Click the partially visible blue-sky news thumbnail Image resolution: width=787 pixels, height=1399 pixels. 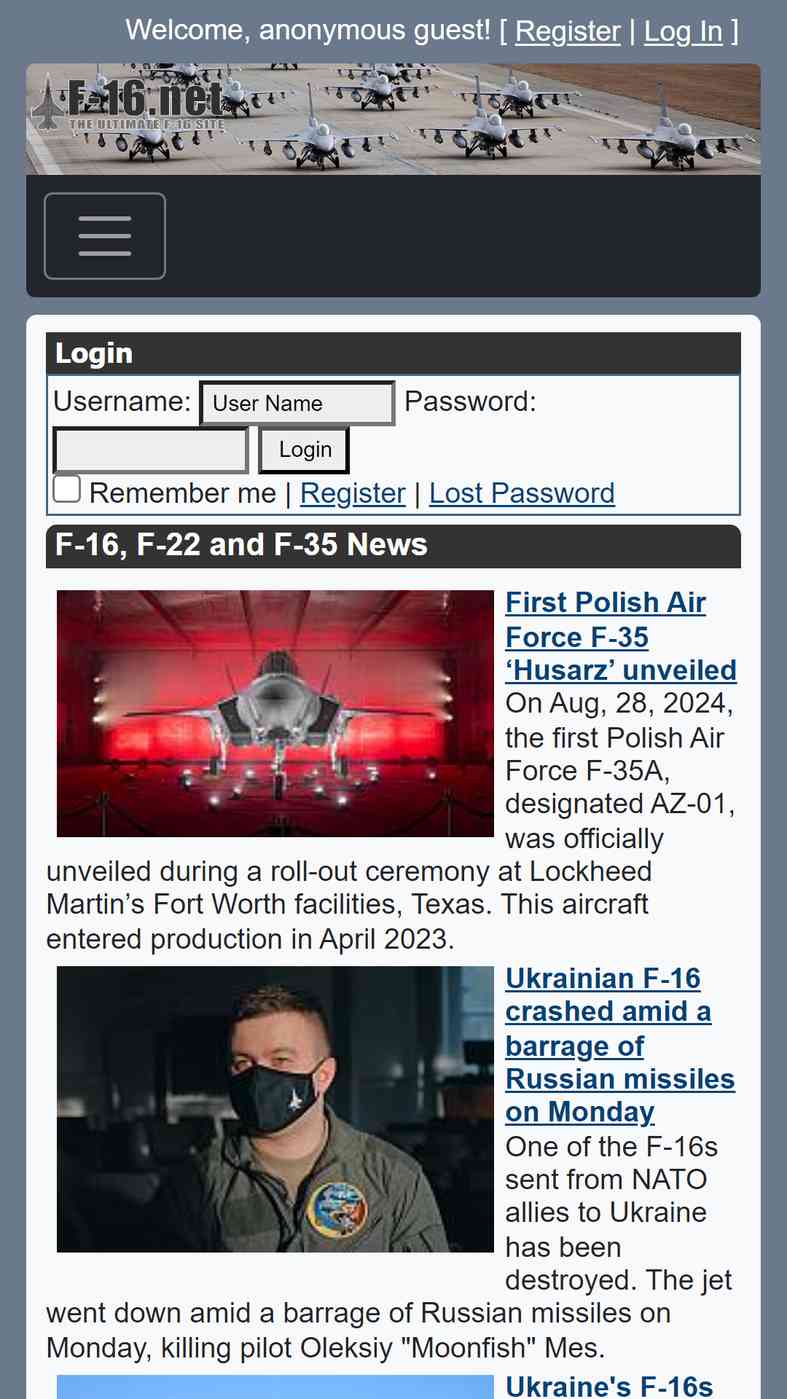pos(275,1387)
